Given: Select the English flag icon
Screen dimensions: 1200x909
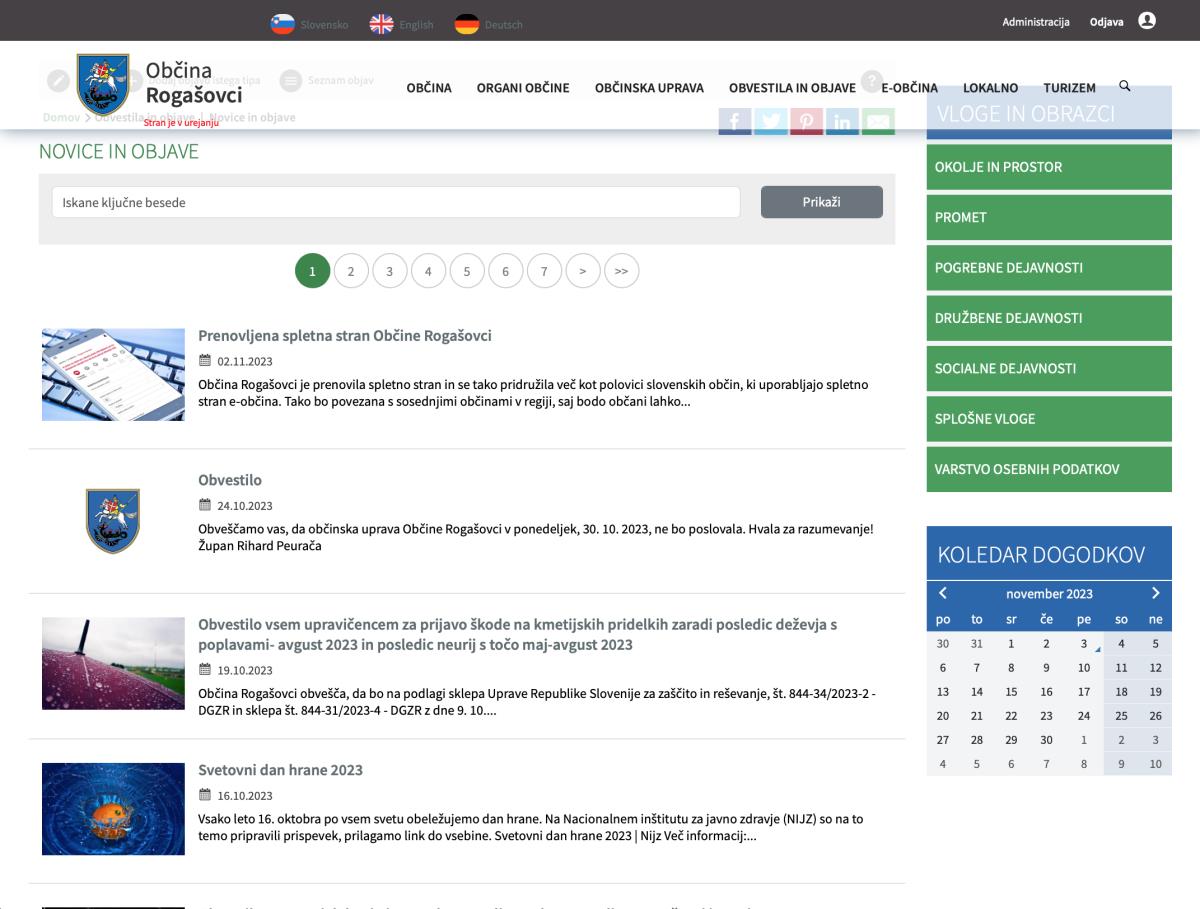Looking at the screenshot, I should tap(382, 24).
